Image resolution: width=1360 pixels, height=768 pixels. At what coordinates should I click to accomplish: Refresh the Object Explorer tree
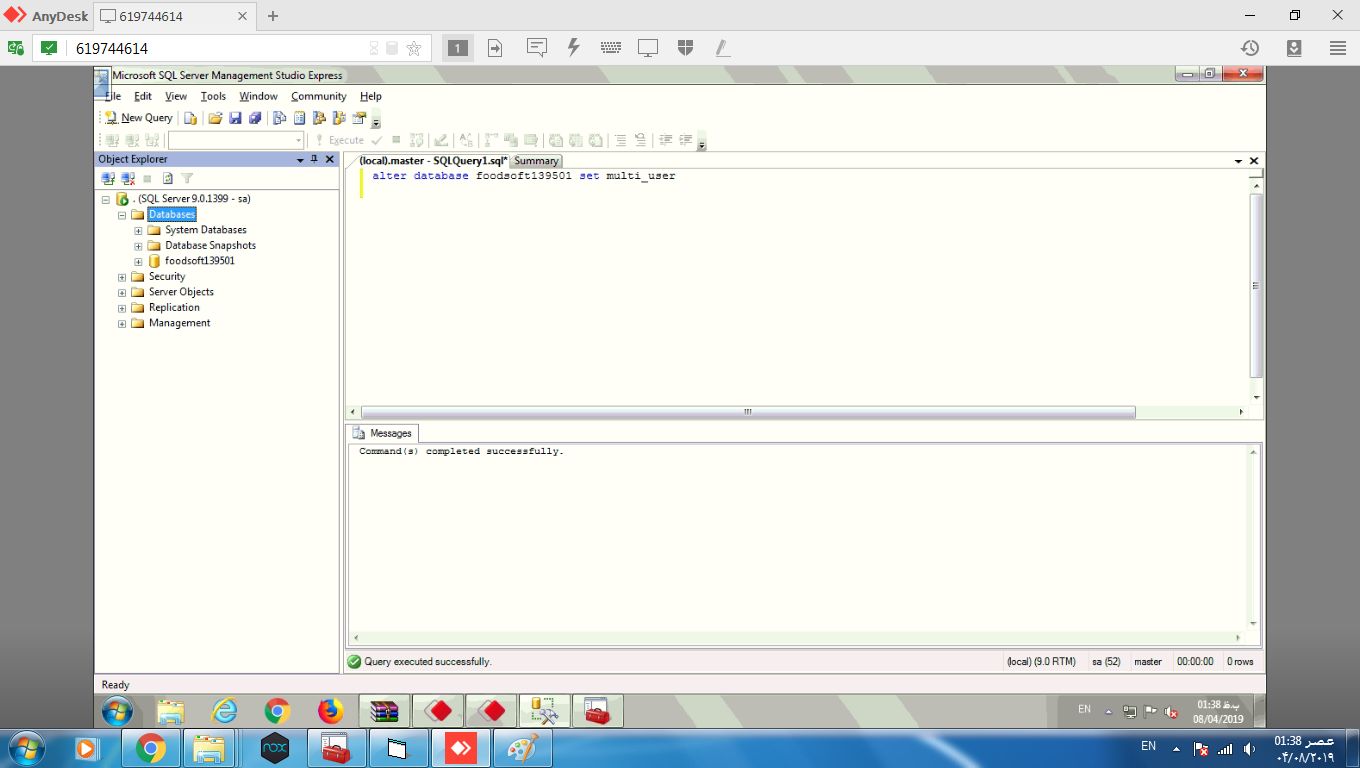pyautogui.click(x=168, y=179)
